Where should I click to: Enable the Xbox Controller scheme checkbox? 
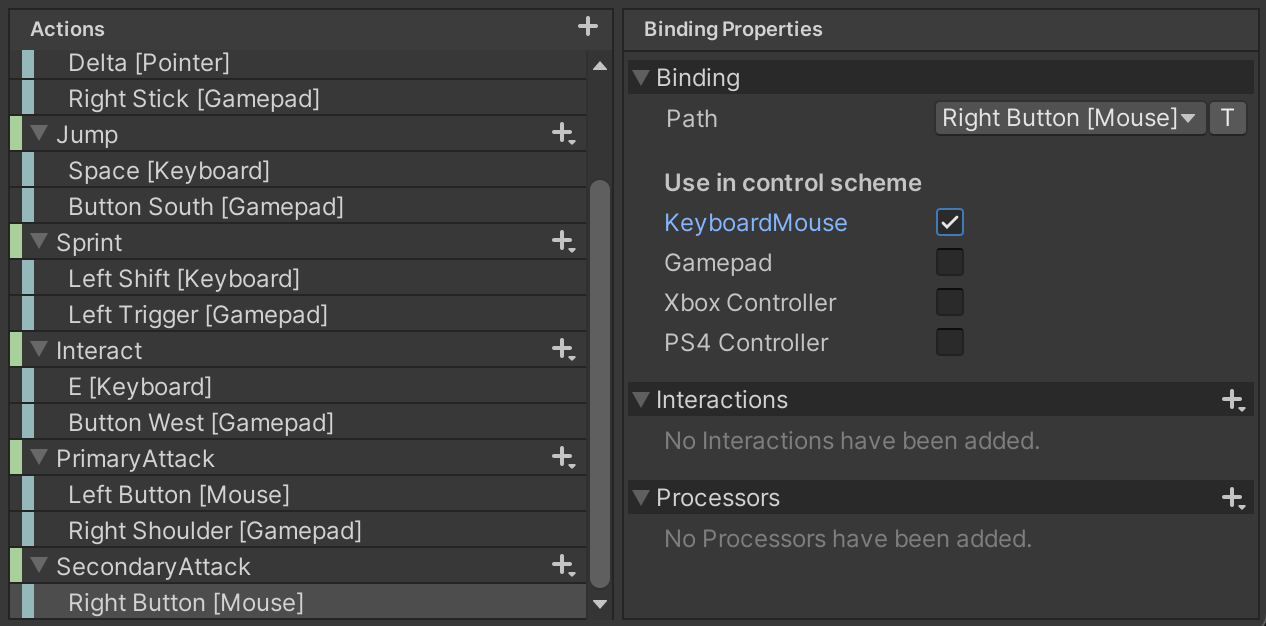(949, 302)
